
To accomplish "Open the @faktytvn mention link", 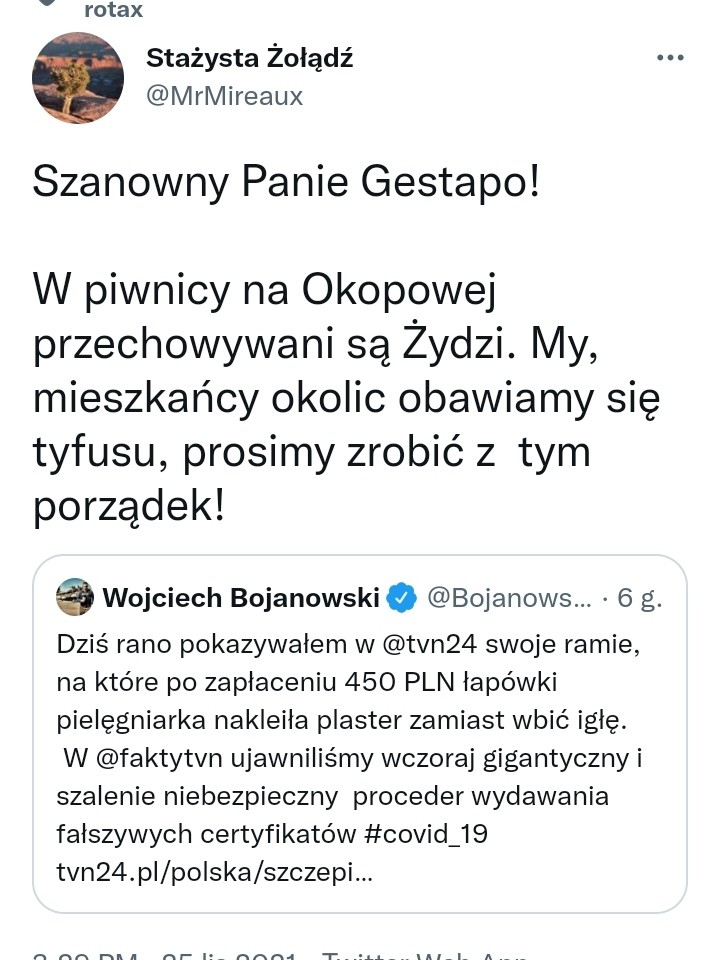I will pyautogui.click(x=159, y=758).
